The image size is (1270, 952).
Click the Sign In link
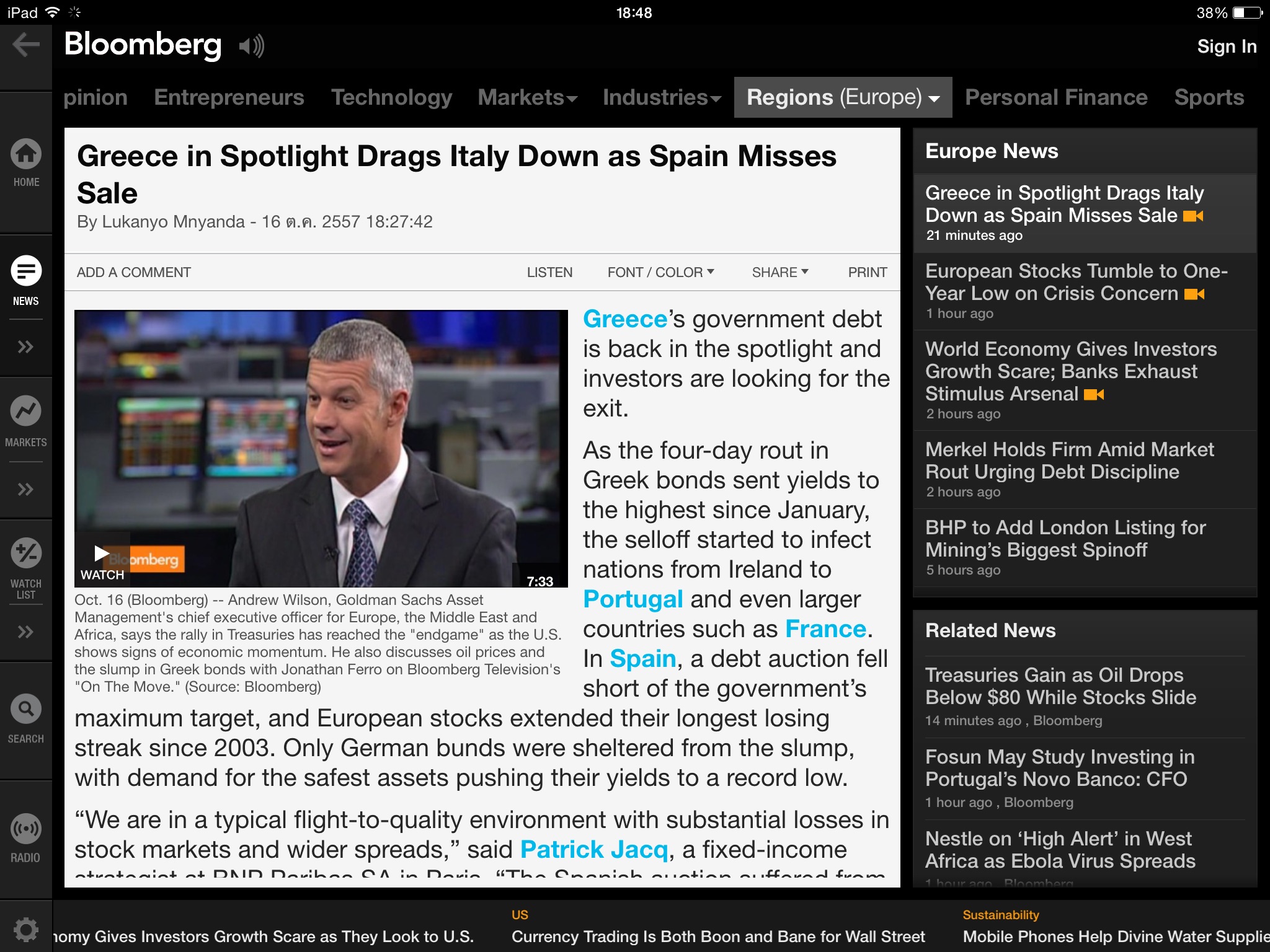1226,46
